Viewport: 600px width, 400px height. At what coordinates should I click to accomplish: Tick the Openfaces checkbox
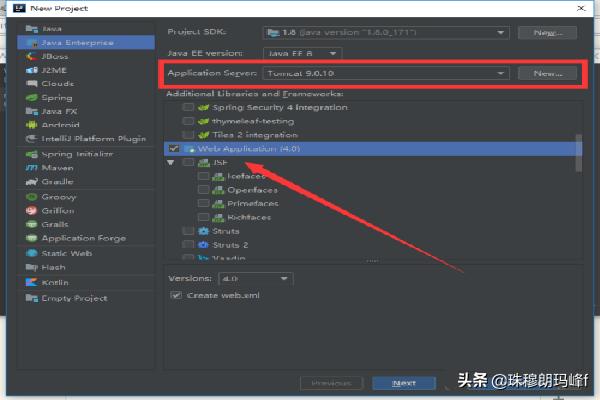(x=203, y=190)
